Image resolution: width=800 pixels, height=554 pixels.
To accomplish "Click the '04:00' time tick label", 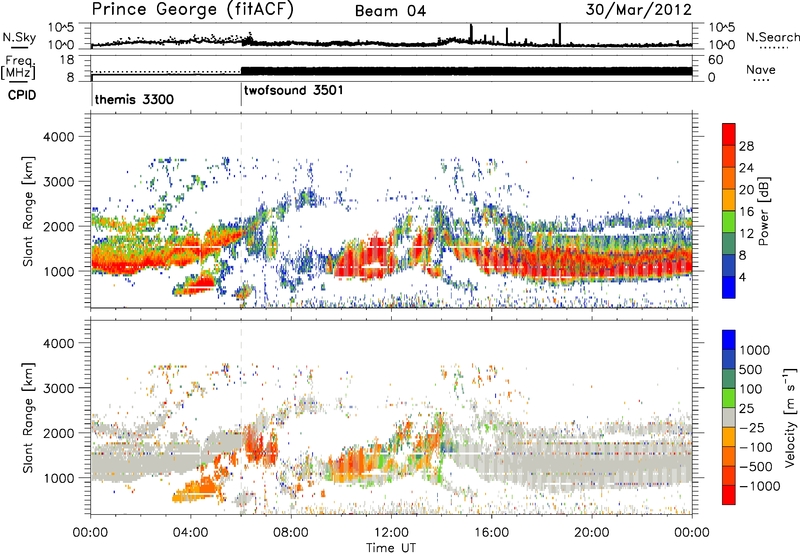I will click(190, 533).
